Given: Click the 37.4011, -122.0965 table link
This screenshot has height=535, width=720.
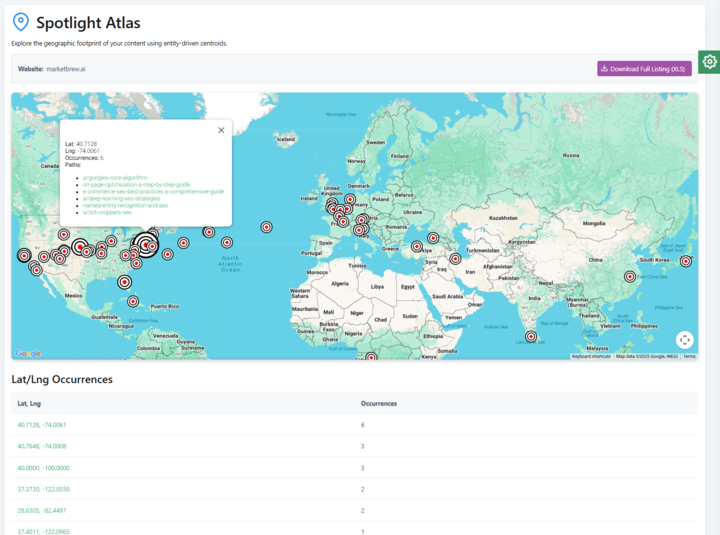Looking at the screenshot, I should pos(44,531).
